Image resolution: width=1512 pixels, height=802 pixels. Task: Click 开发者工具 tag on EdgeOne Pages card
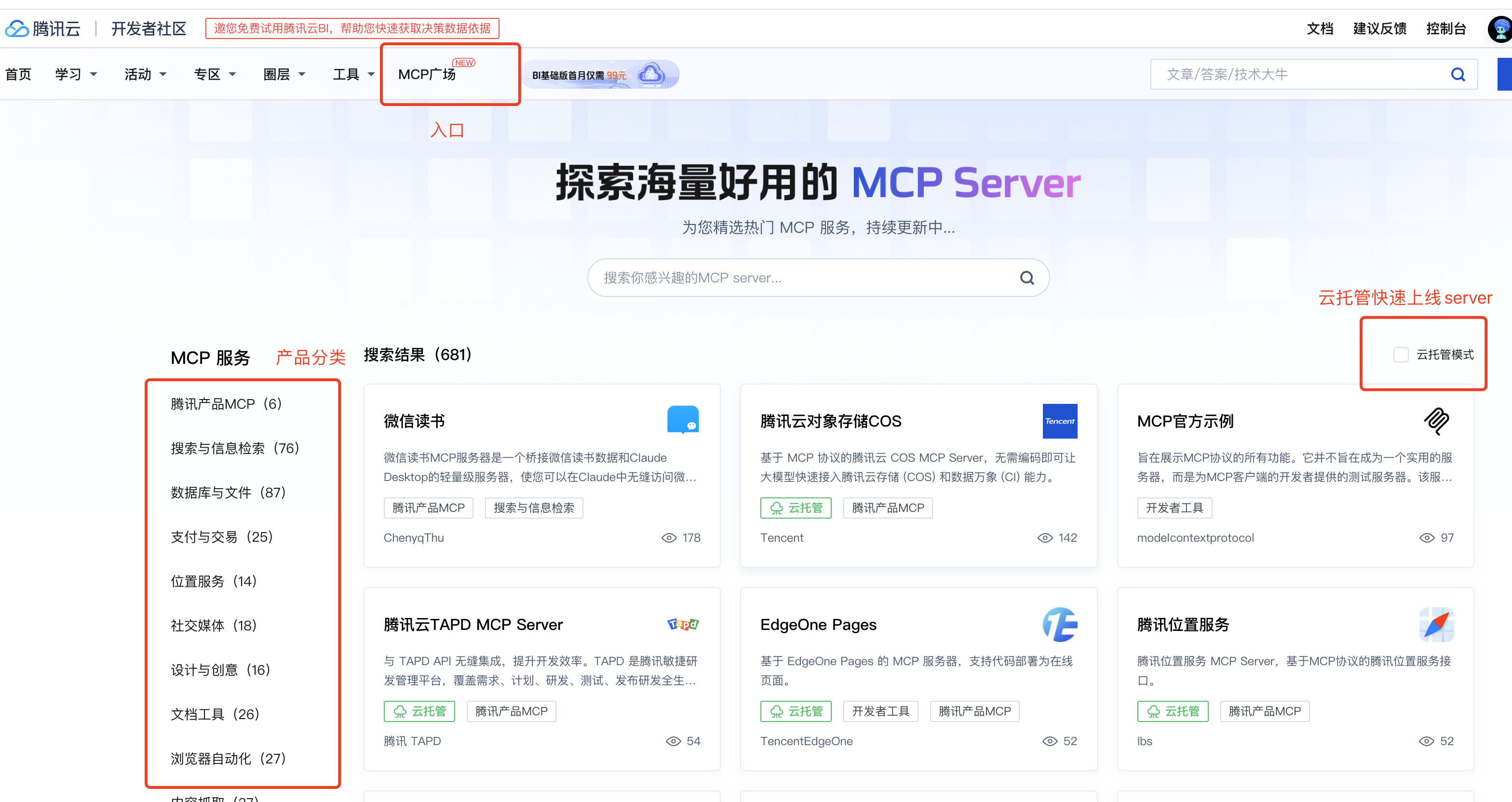880,711
